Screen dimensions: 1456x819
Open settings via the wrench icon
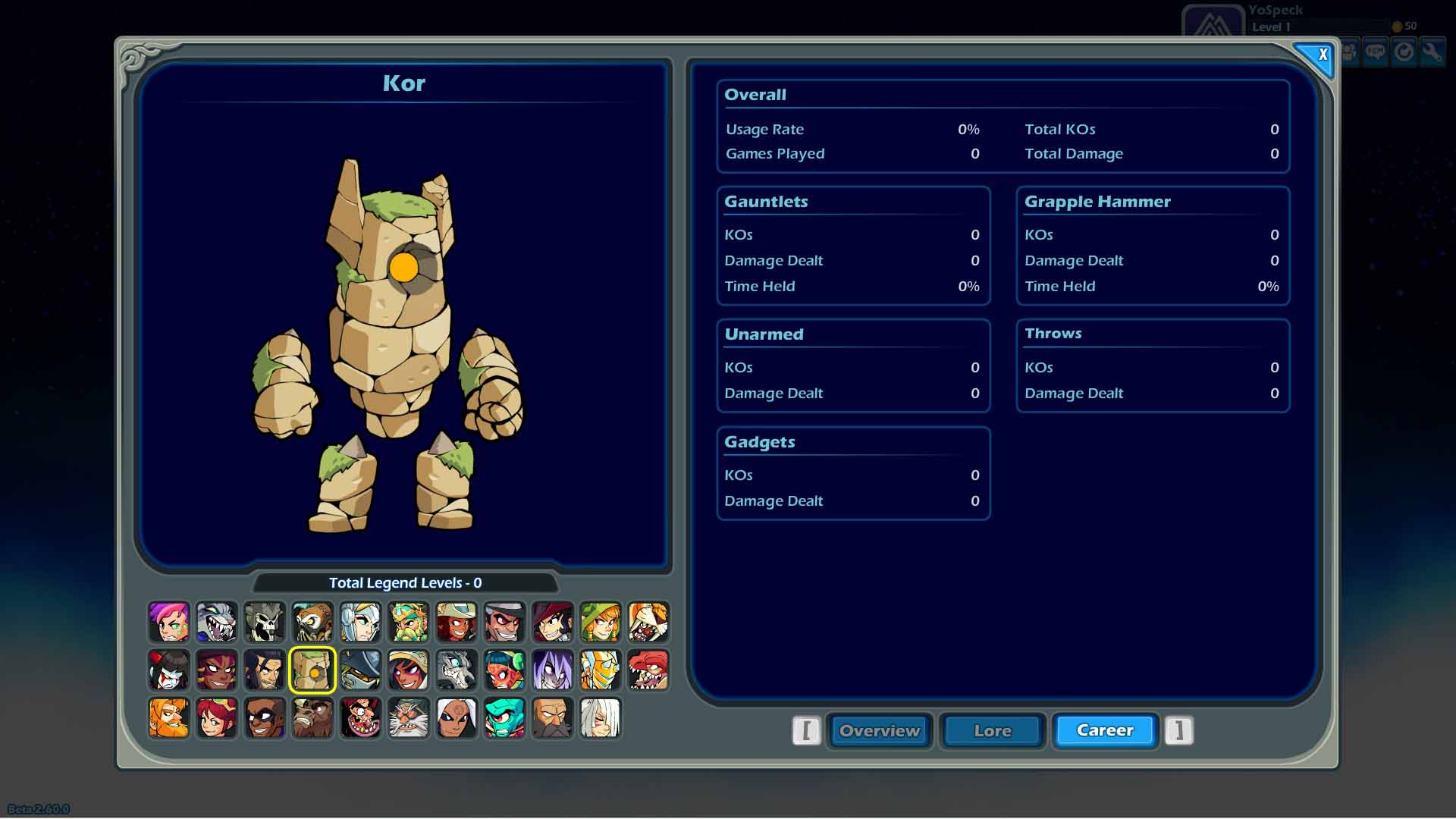coord(1432,52)
